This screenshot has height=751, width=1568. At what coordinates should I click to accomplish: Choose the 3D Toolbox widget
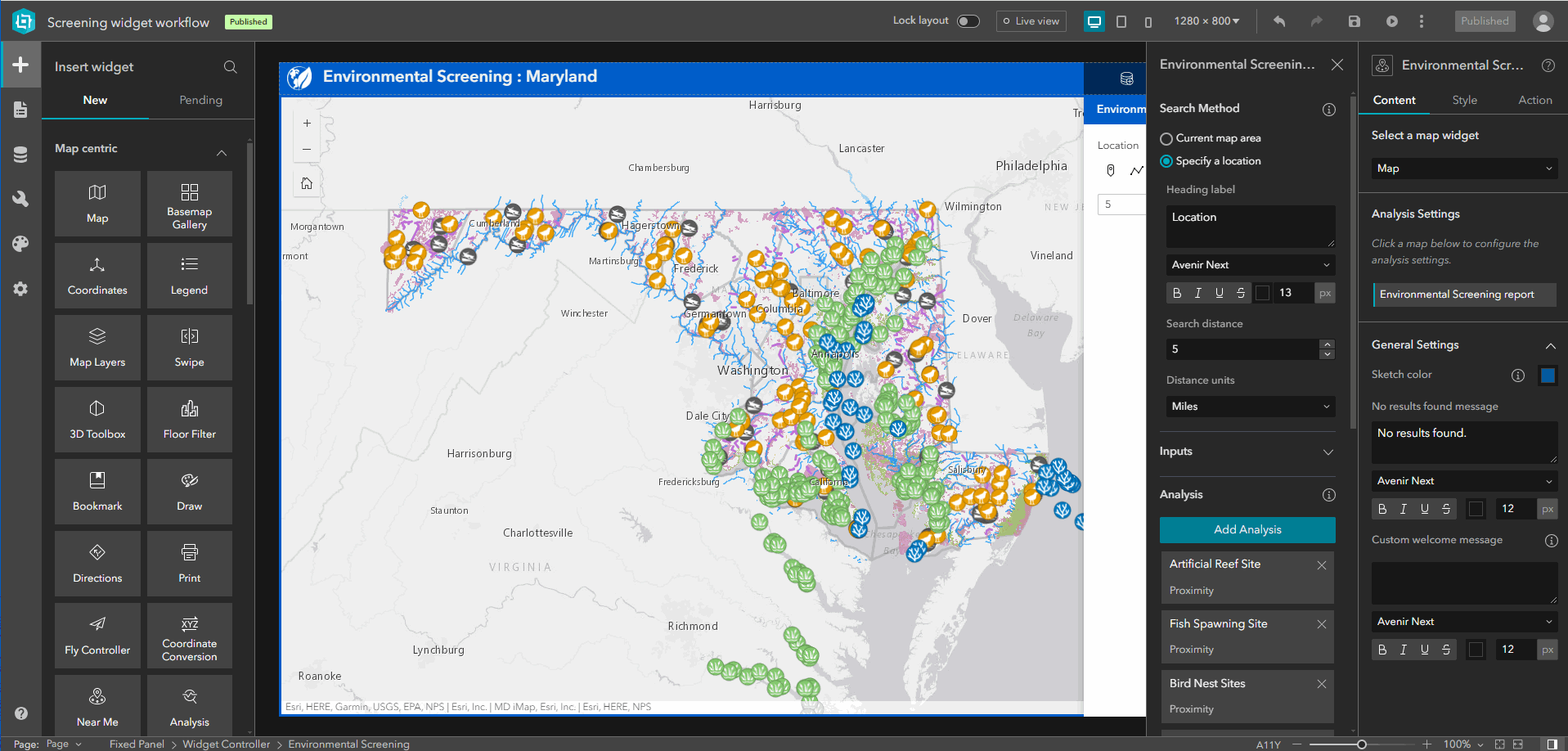[x=97, y=419]
